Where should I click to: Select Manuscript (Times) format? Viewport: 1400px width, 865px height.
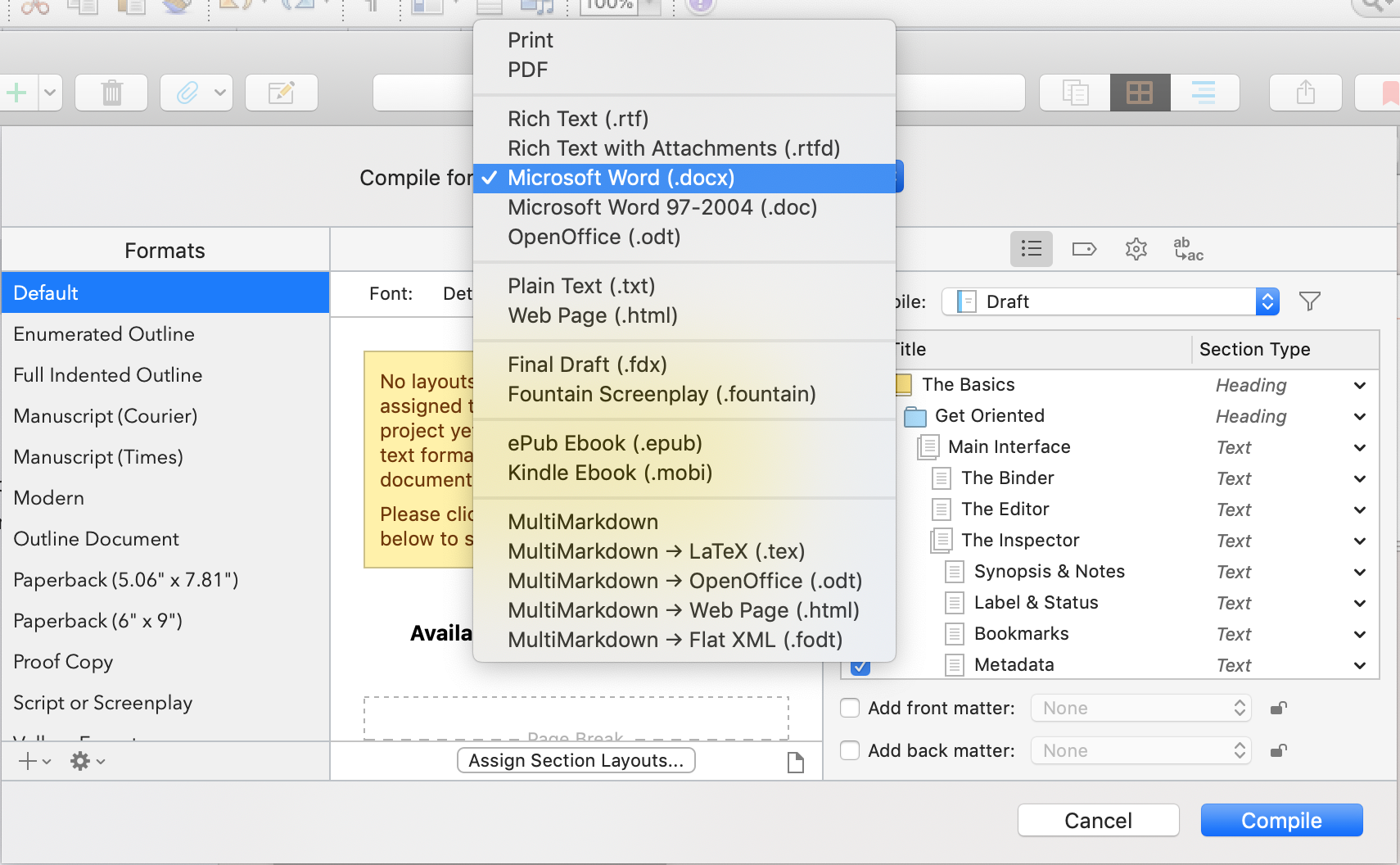tap(165, 456)
